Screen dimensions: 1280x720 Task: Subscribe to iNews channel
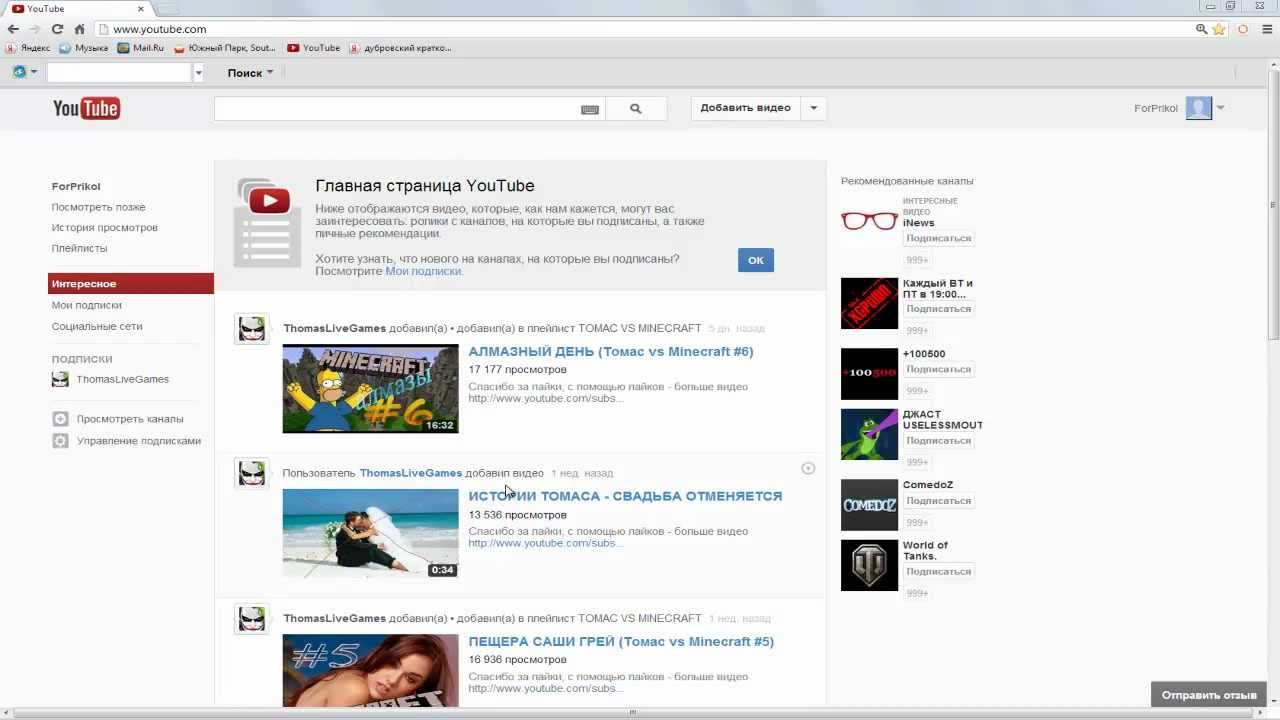(x=939, y=239)
